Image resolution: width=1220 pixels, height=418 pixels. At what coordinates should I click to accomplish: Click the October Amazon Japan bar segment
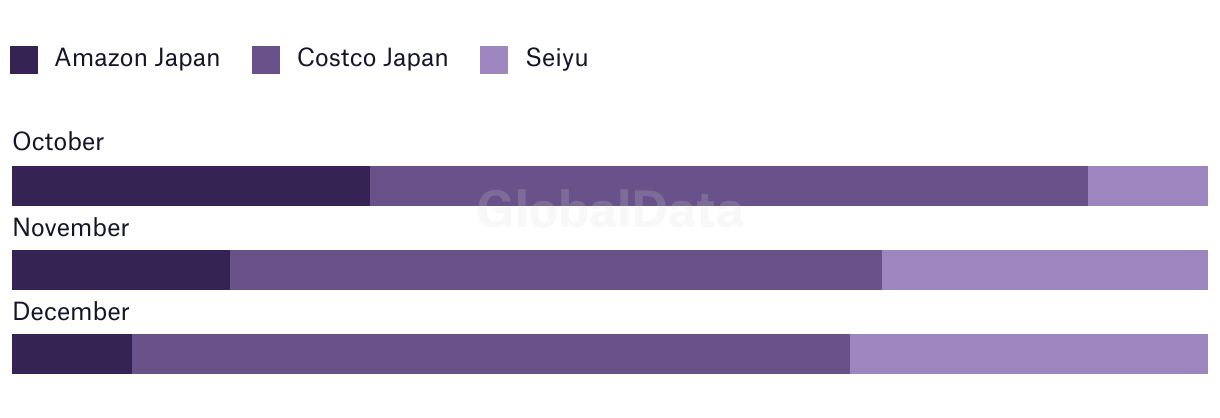[191, 186]
